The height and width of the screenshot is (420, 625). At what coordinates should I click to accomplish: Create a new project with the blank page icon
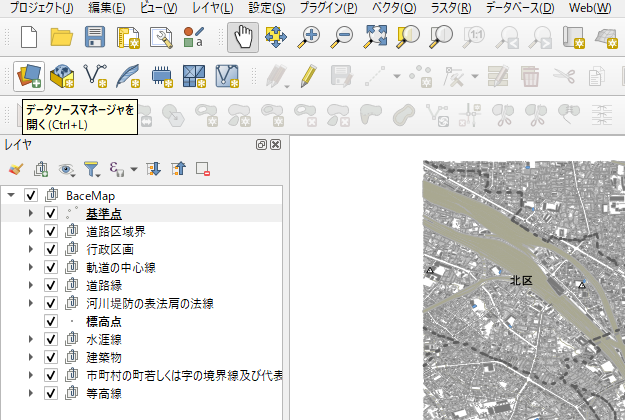pos(28,38)
